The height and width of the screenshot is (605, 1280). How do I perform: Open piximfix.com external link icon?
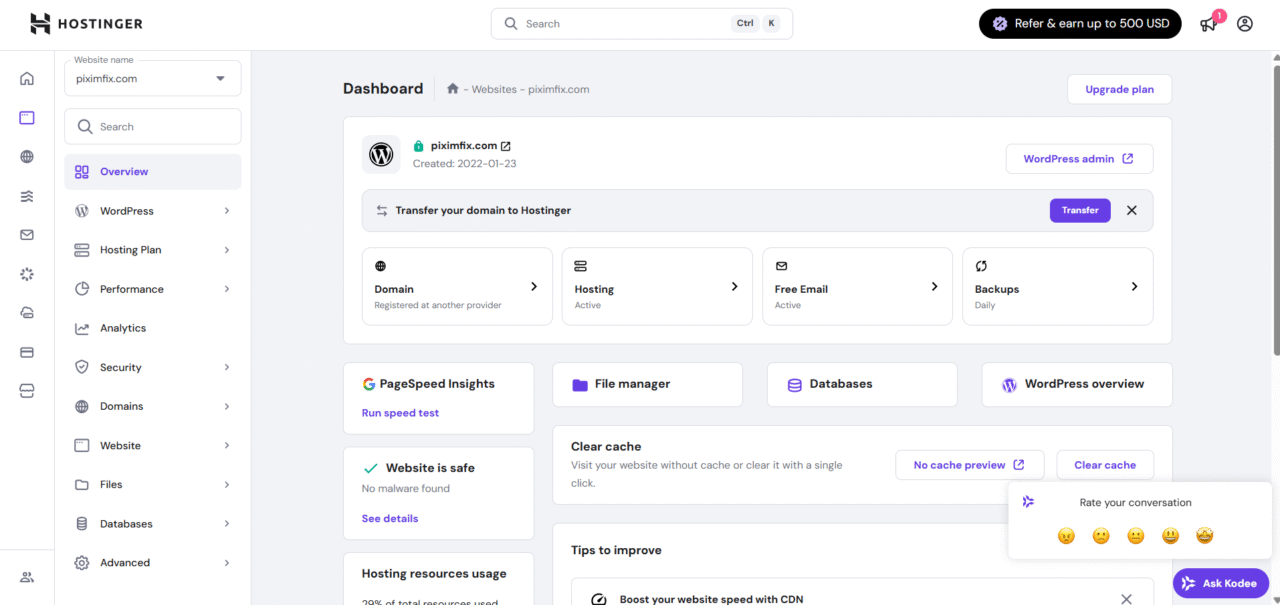[x=505, y=146]
